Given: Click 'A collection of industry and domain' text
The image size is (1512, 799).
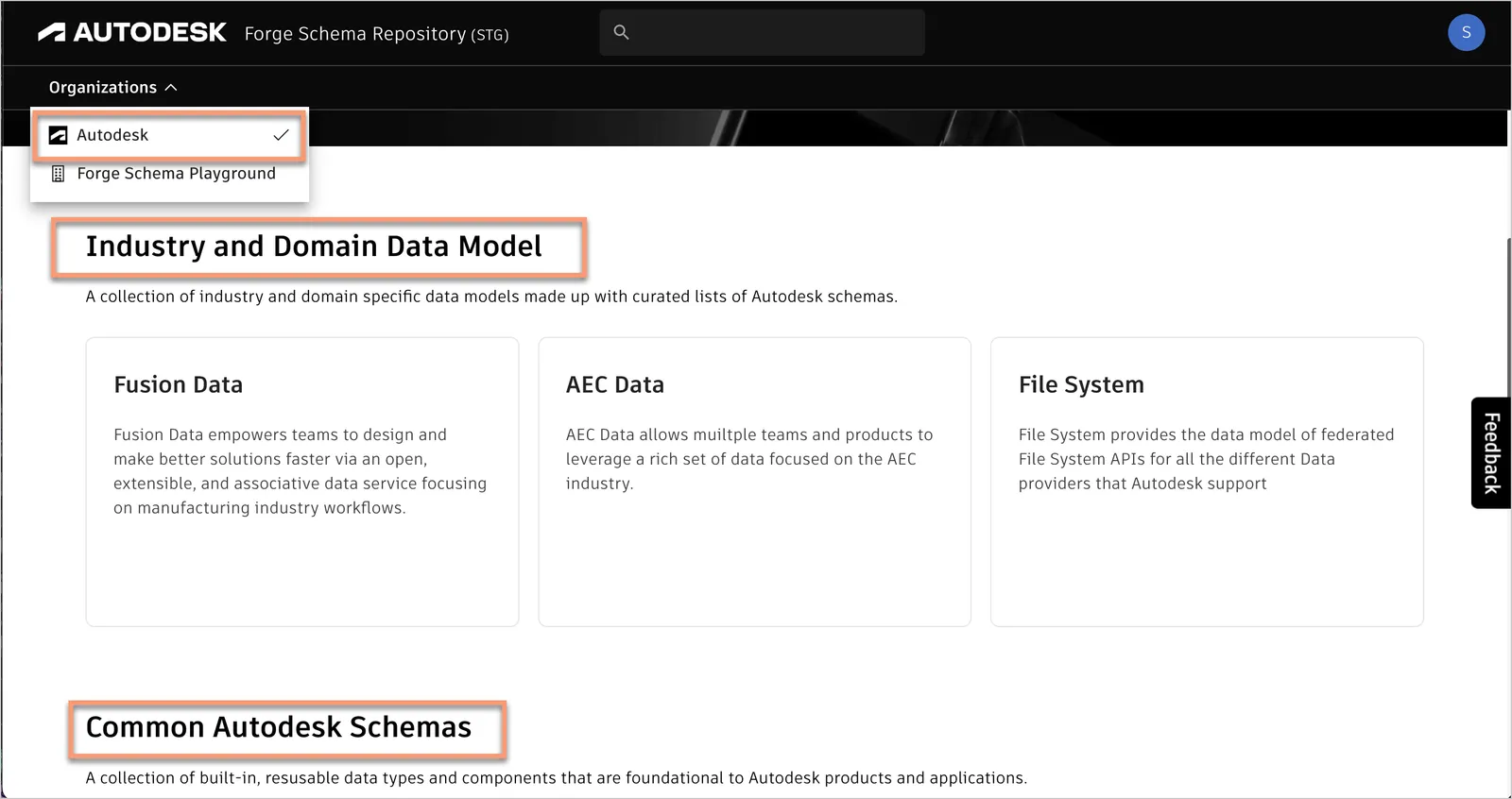Looking at the screenshot, I should tap(491, 297).
